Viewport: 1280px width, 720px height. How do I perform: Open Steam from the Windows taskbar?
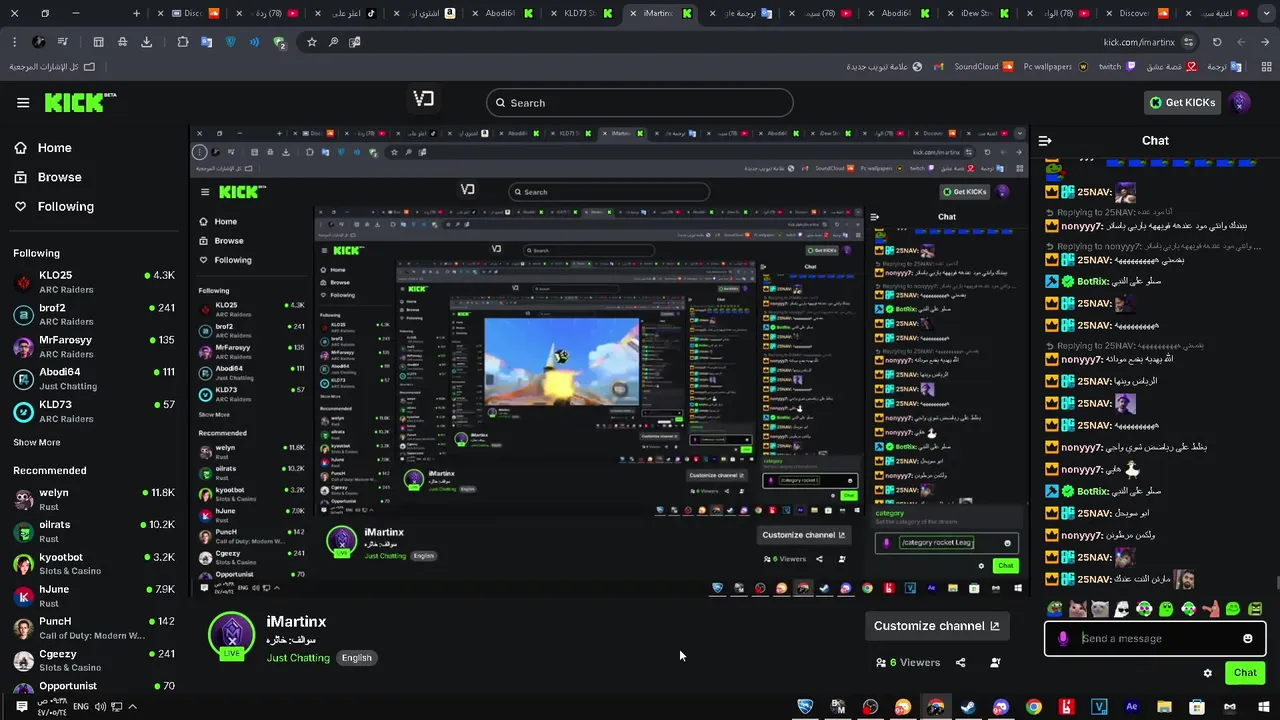click(x=968, y=707)
